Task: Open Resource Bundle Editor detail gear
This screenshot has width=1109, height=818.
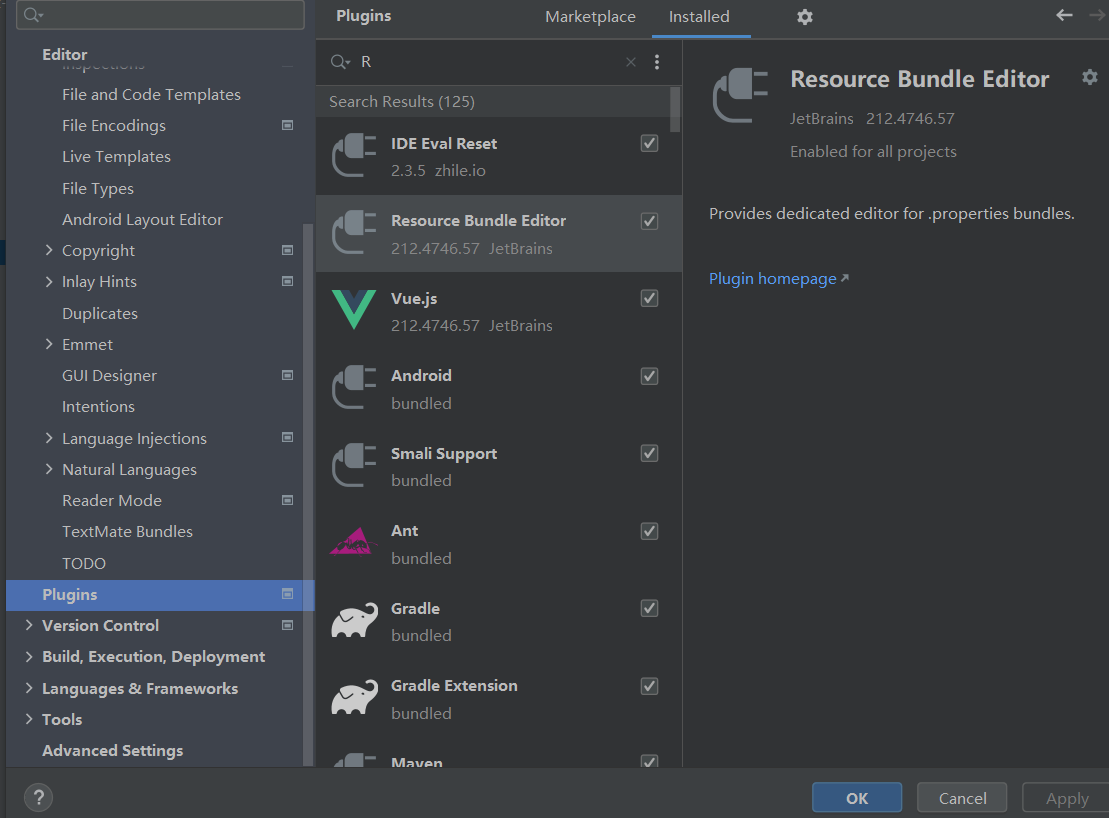Action: pyautogui.click(x=1090, y=77)
